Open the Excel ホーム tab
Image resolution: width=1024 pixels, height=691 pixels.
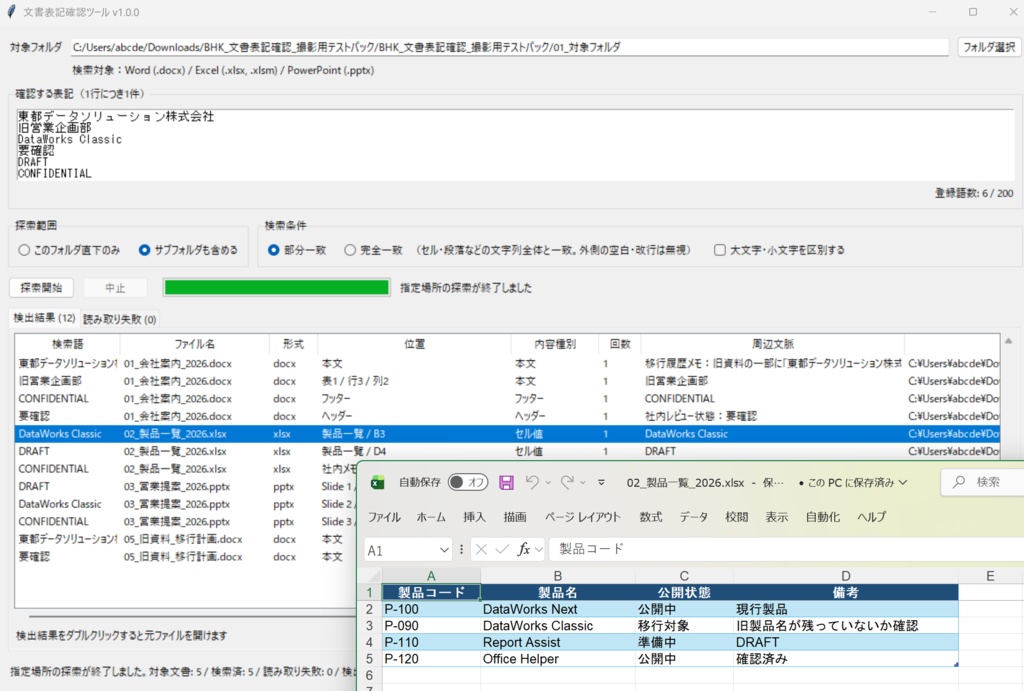coord(431,517)
